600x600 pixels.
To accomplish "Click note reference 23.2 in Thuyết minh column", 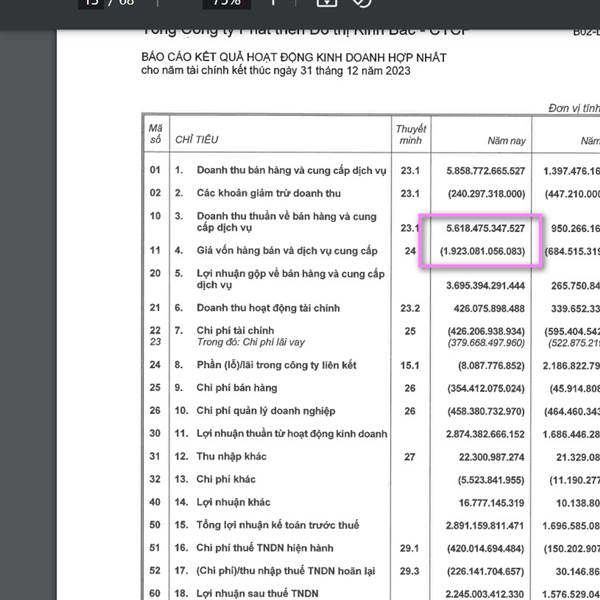I will click(x=410, y=308).
